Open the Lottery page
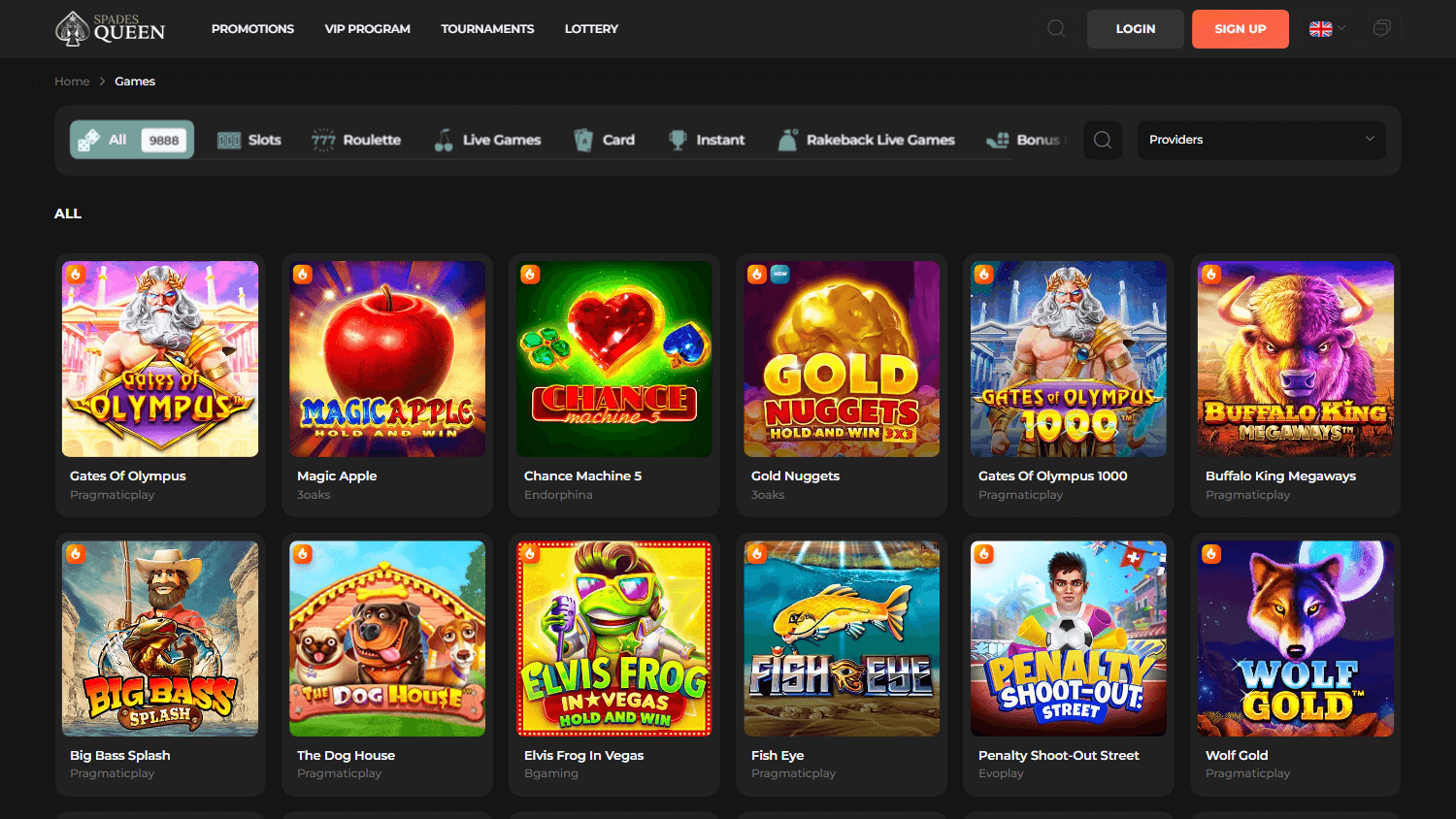The image size is (1456, 819). tap(591, 29)
